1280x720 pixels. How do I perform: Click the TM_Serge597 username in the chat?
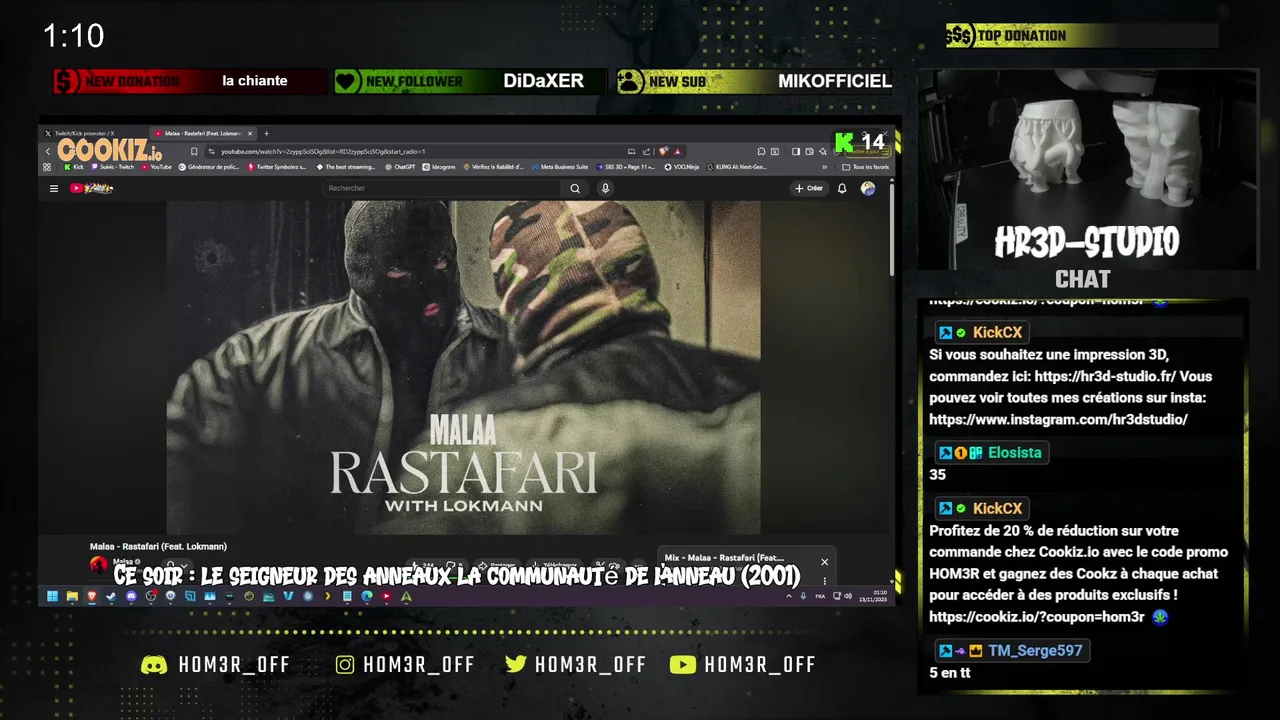coord(1035,650)
